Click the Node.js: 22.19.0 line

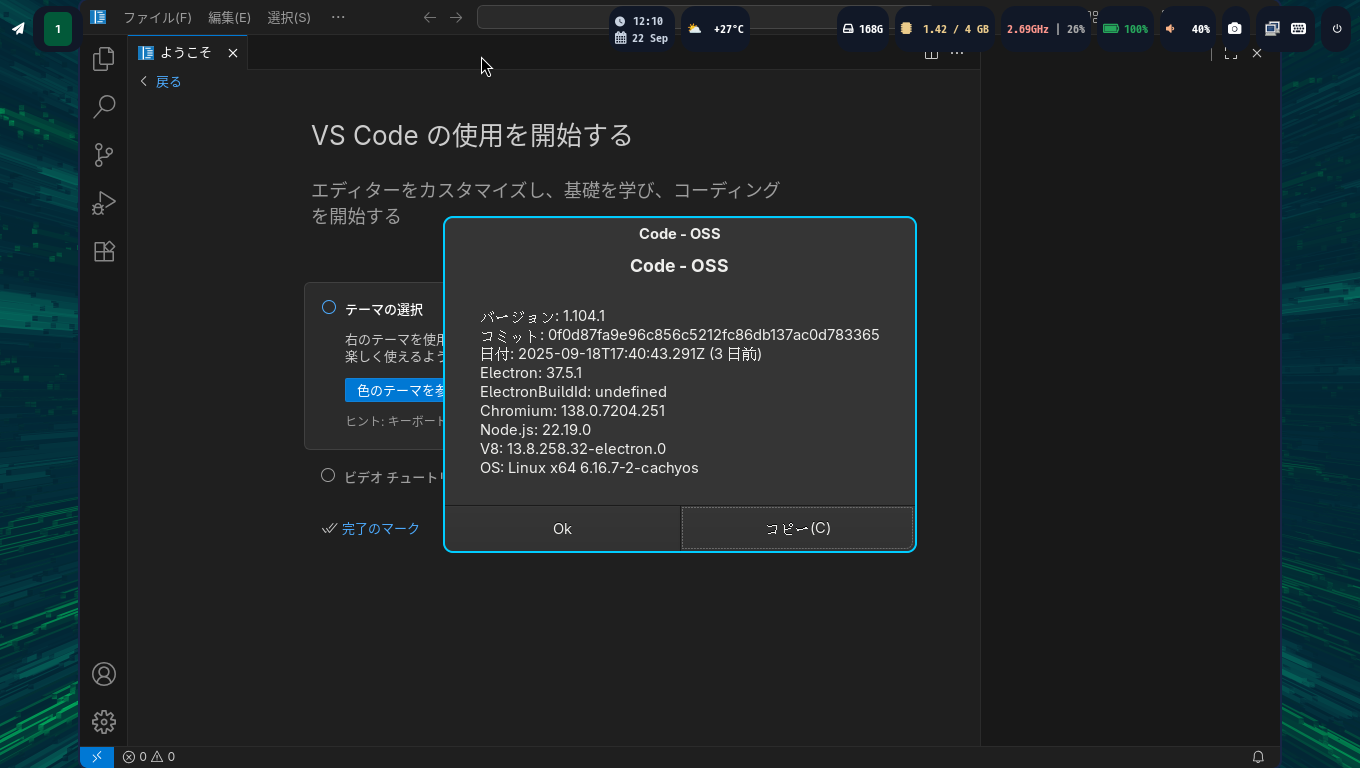[535, 430]
